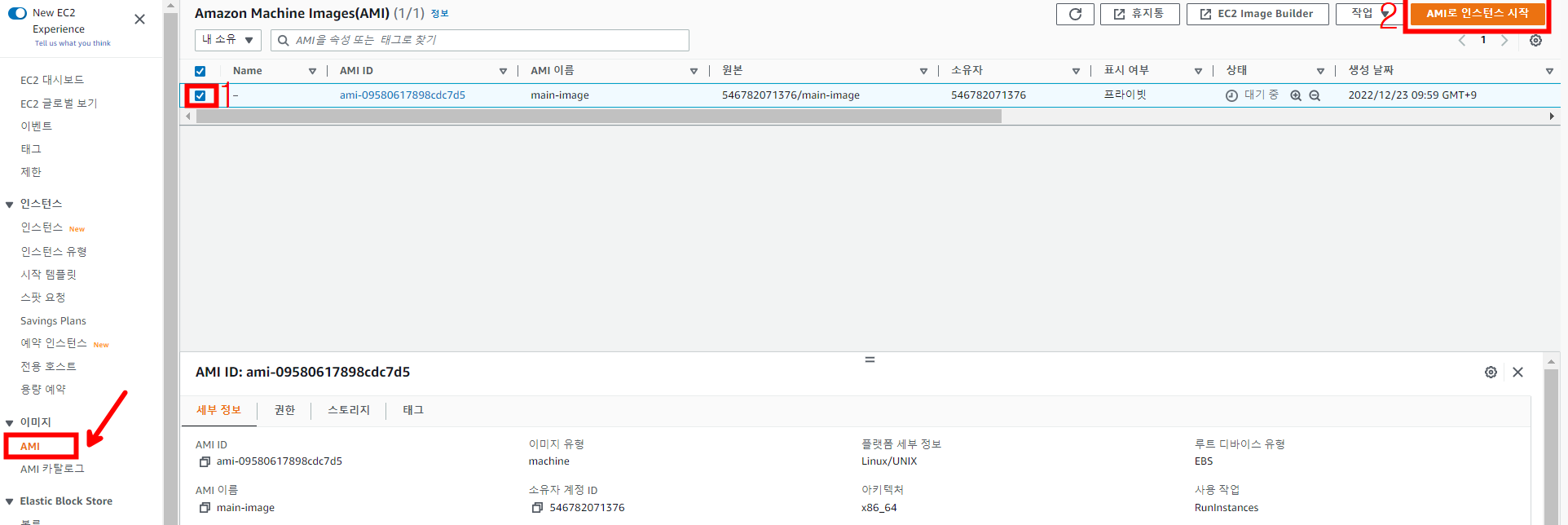Select AMI in the sidebar
The image size is (1568, 525).
[x=30, y=446]
